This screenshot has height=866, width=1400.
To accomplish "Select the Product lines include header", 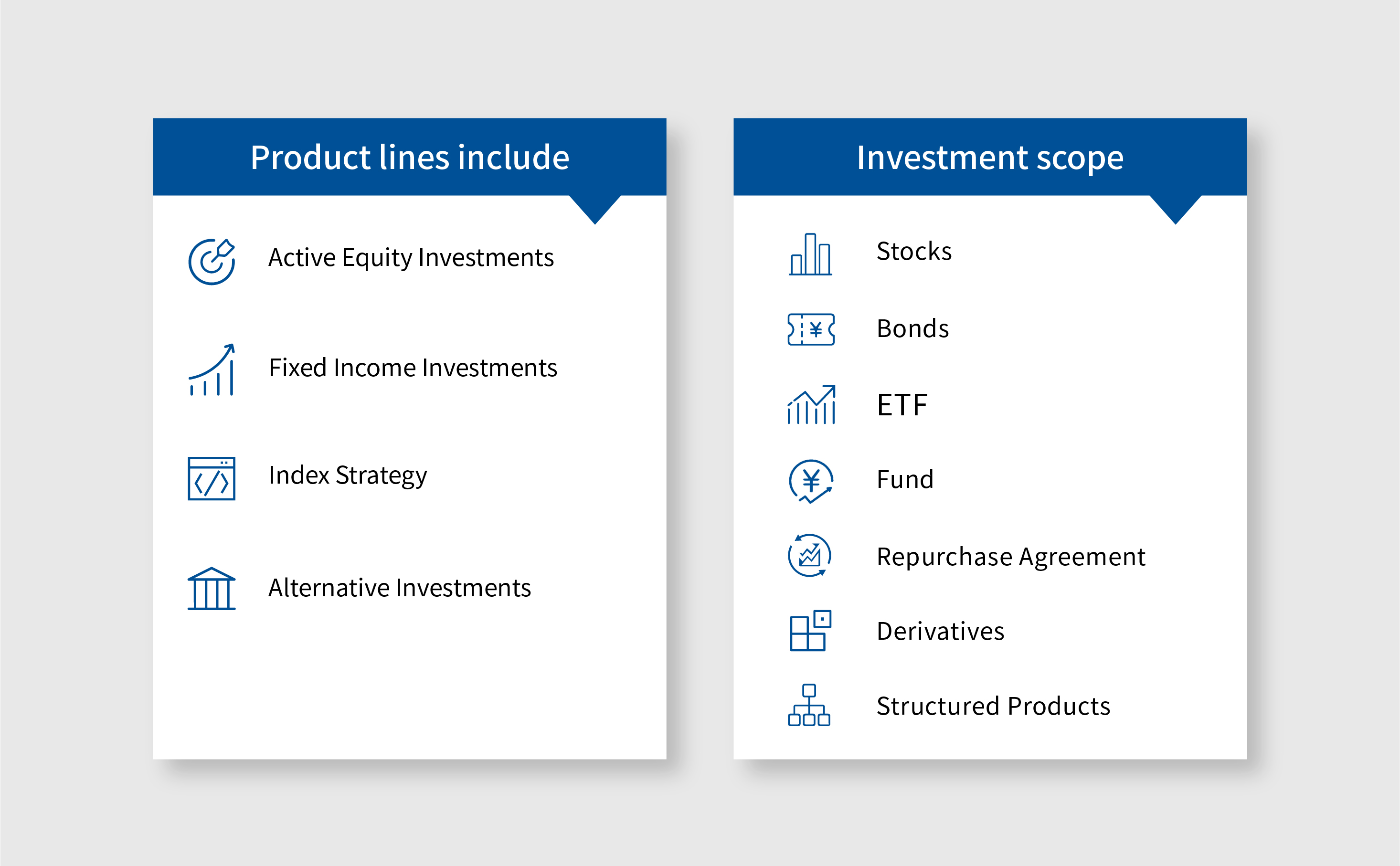I will tap(410, 157).
